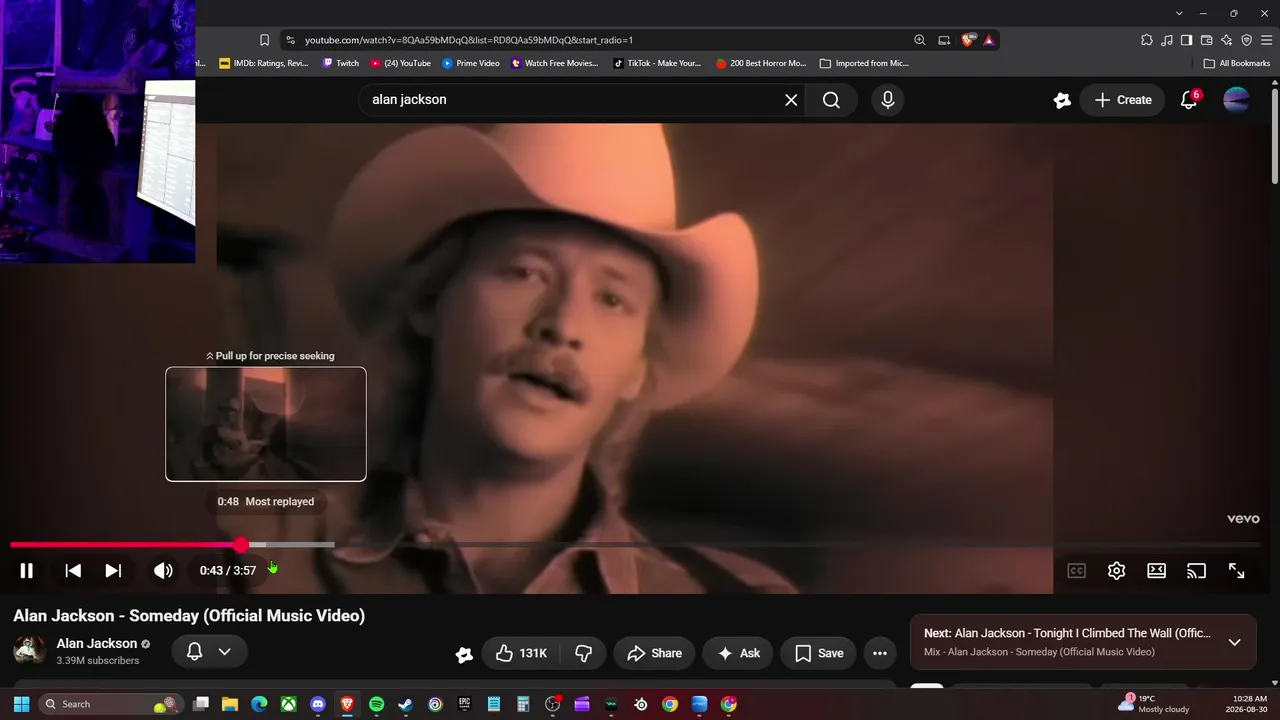The width and height of the screenshot is (1280, 720).
Task: Enter fullscreen mode on the player
Action: [x=1237, y=571]
